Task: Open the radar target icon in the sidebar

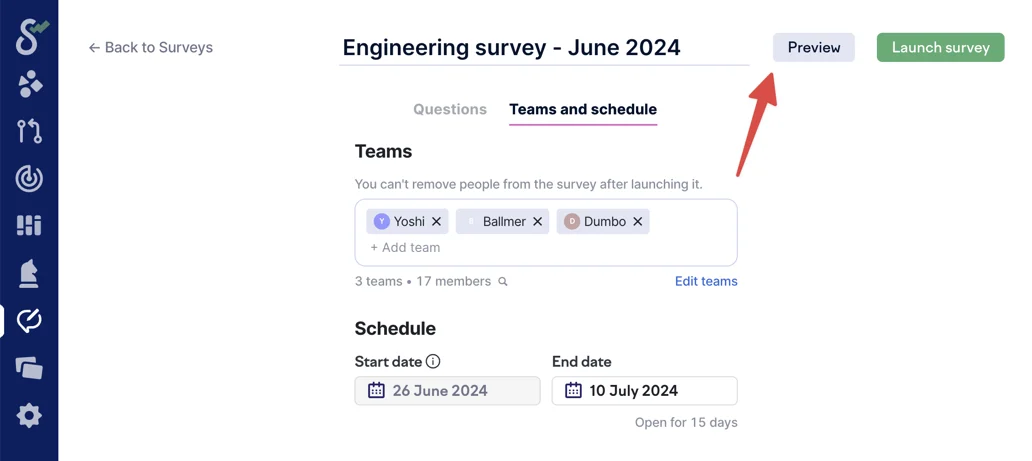Action: [x=29, y=179]
